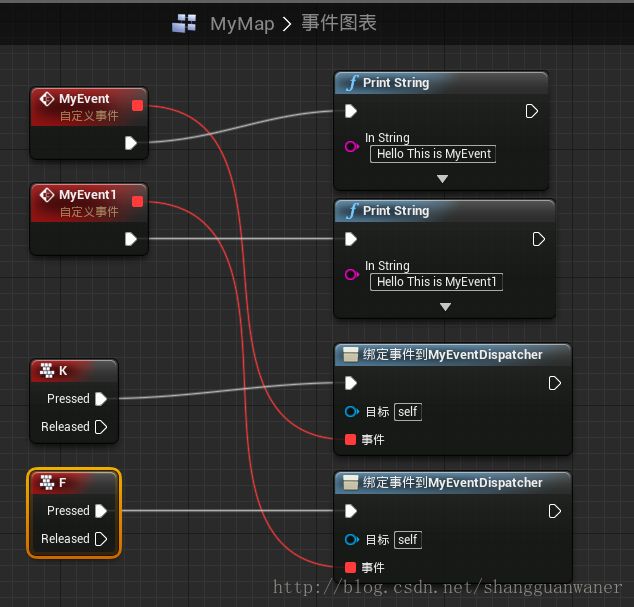Click the Pressed pin on K node

coord(101,399)
